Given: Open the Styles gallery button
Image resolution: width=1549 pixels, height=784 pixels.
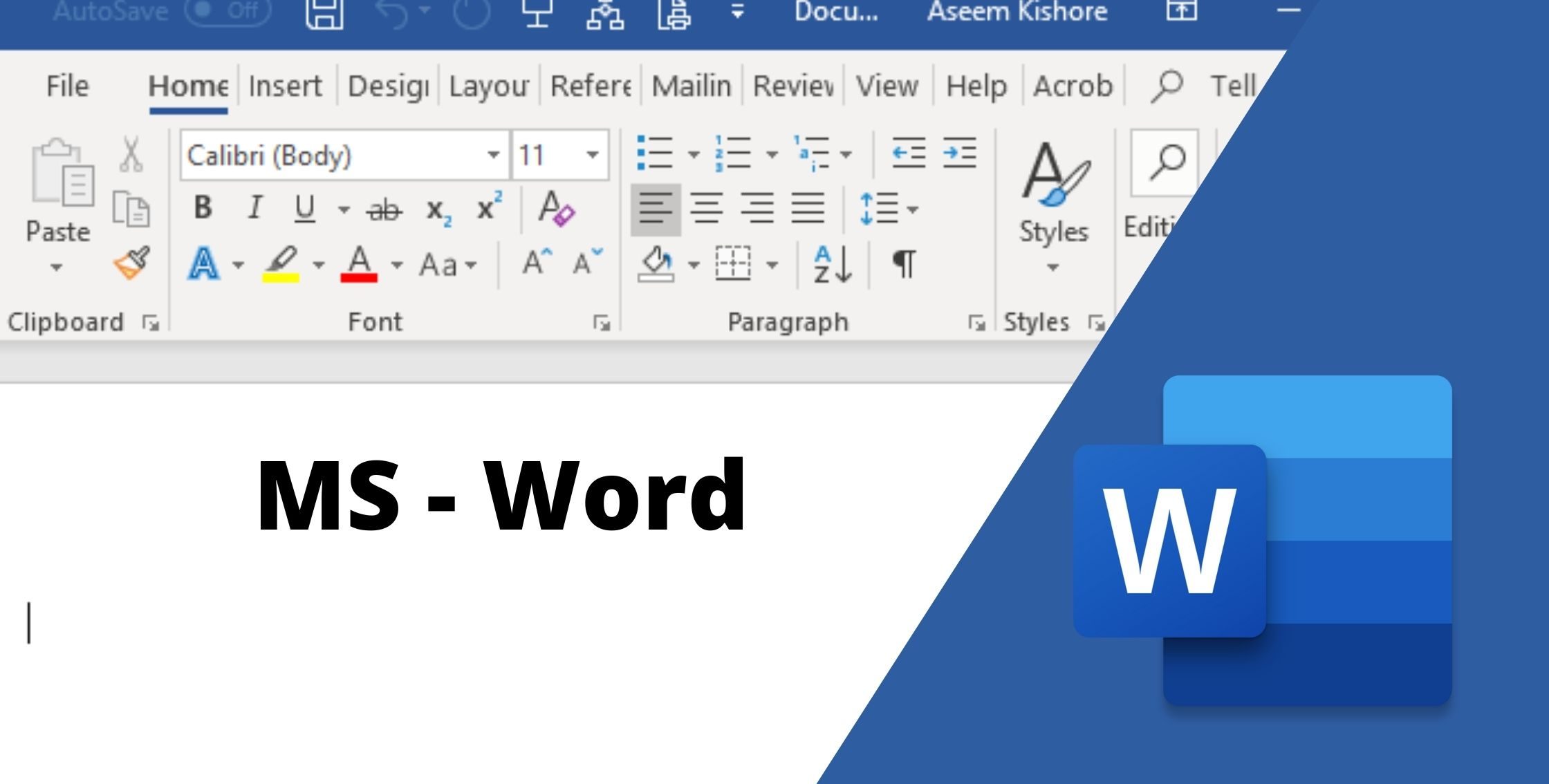Looking at the screenshot, I should [x=1053, y=207].
